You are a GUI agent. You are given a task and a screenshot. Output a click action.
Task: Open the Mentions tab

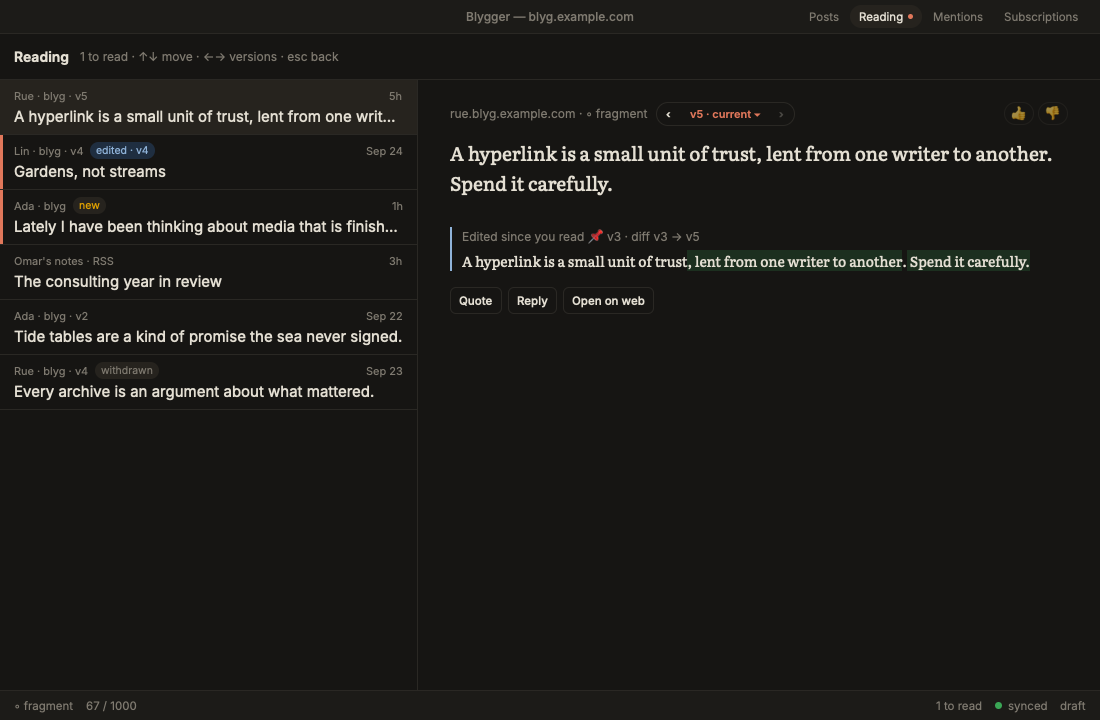click(x=958, y=17)
